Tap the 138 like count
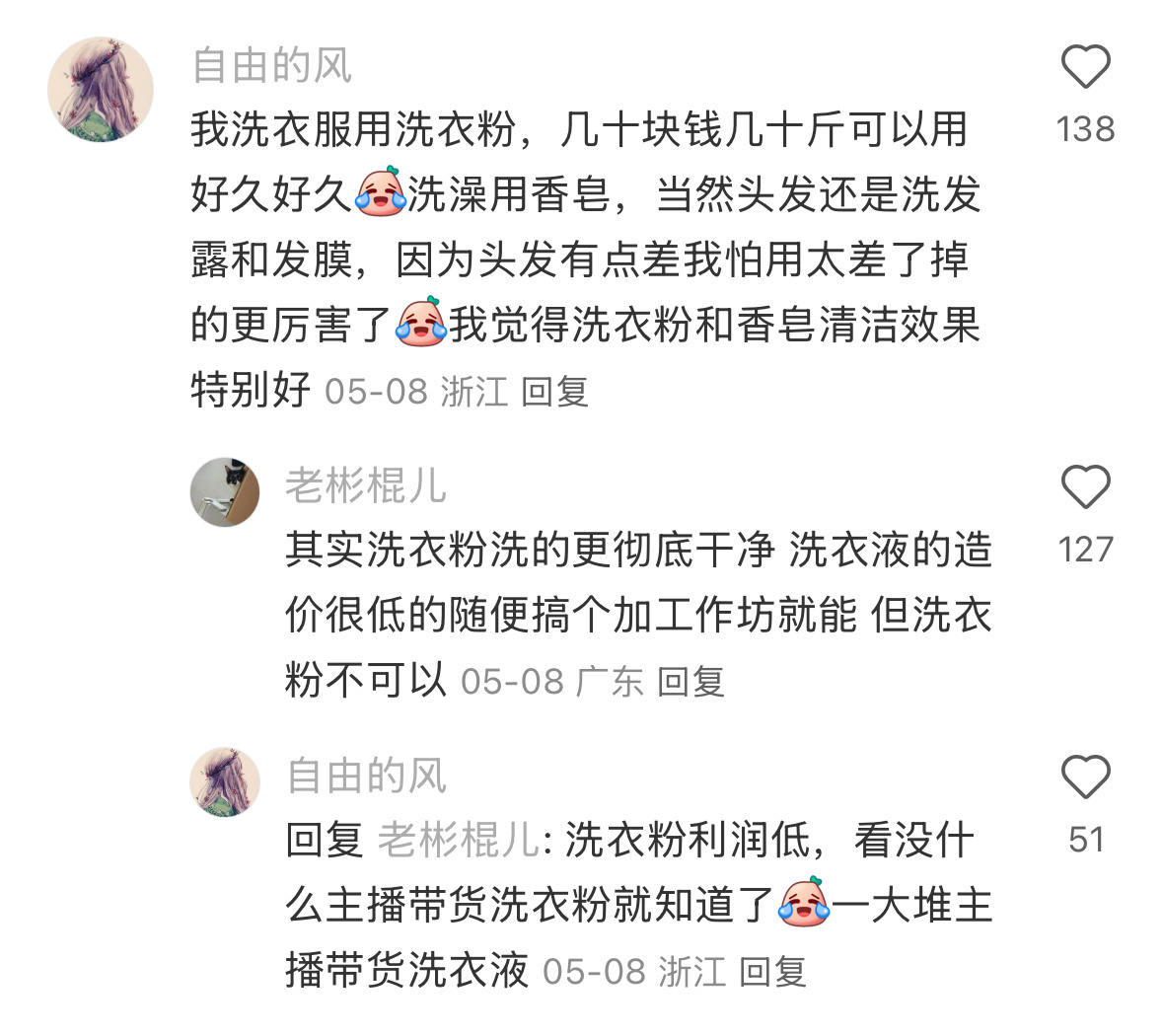The width and height of the screenshot is (1163, 1036). (x=1086, y=130)
